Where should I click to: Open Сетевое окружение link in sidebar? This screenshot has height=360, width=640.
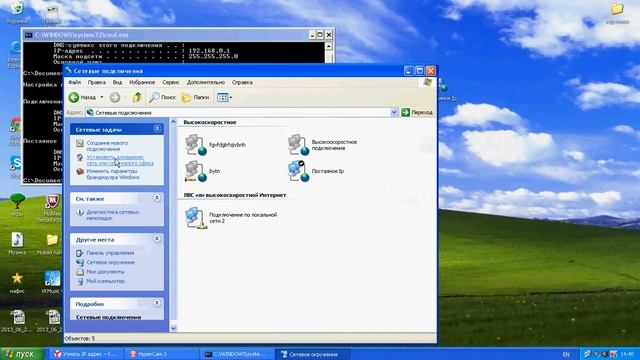(x=111, y=262)
